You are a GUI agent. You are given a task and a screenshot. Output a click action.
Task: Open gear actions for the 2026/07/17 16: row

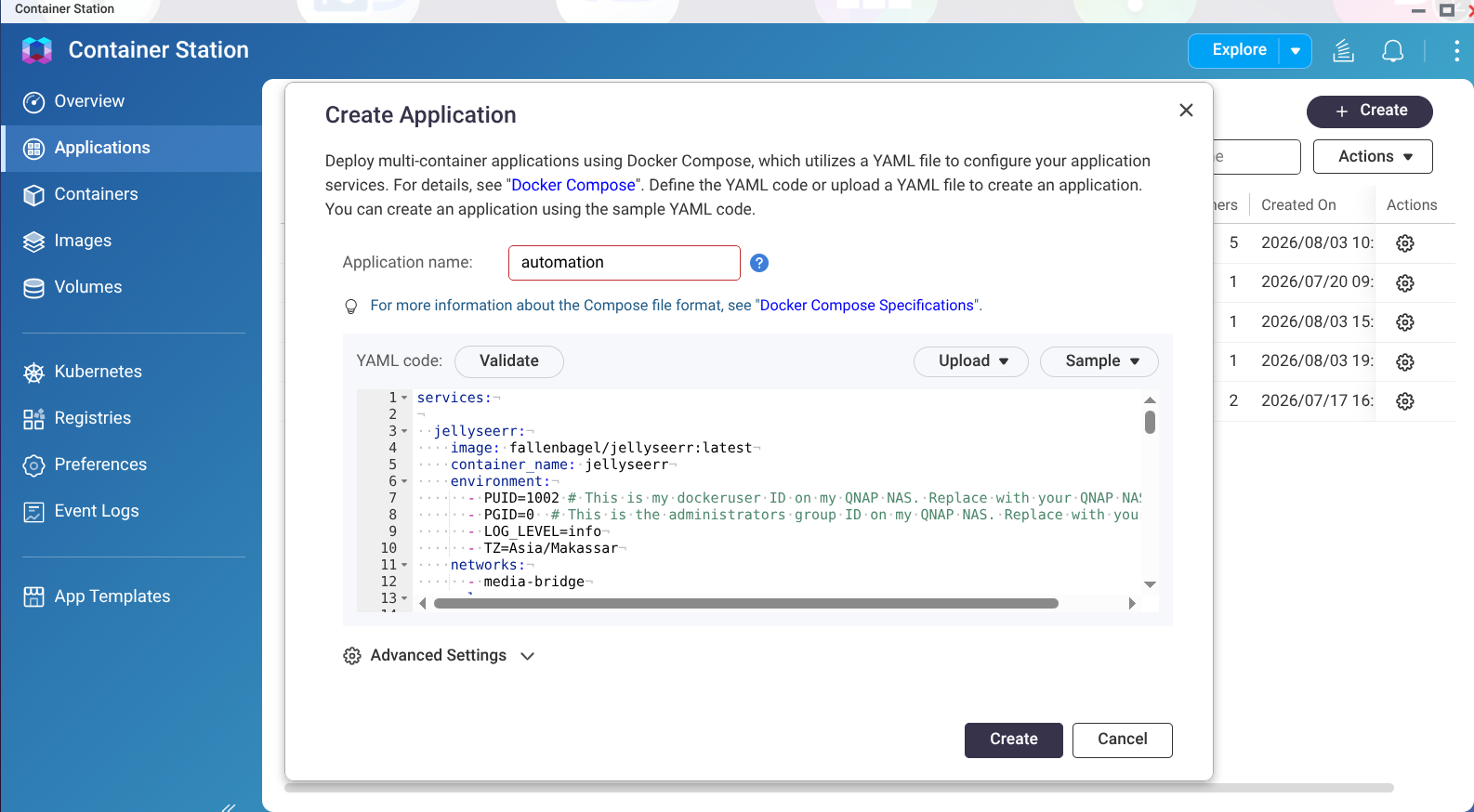1405,401
